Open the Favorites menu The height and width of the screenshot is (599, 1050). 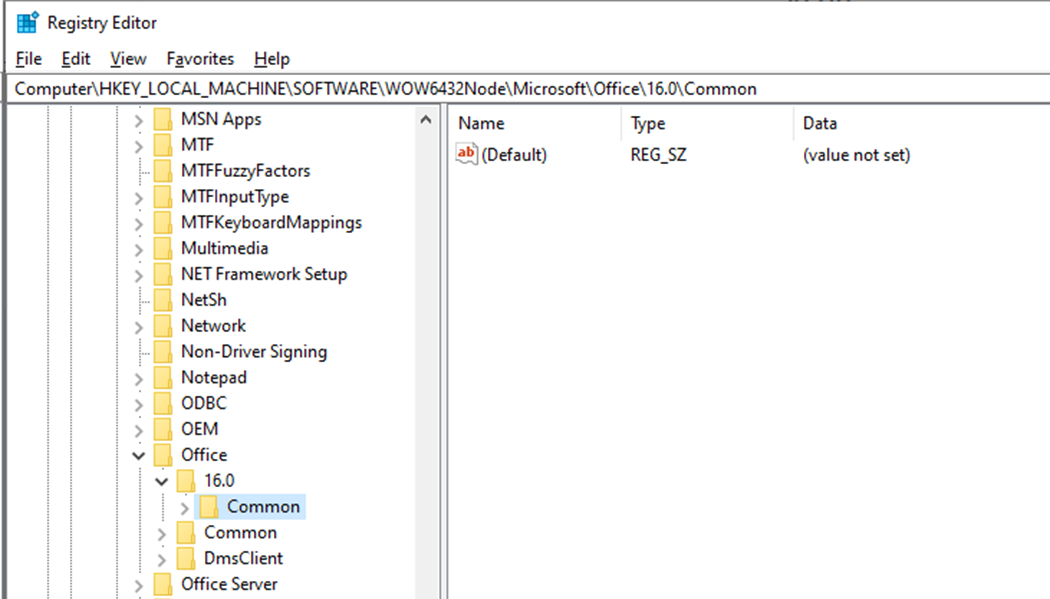coord(200,59)
